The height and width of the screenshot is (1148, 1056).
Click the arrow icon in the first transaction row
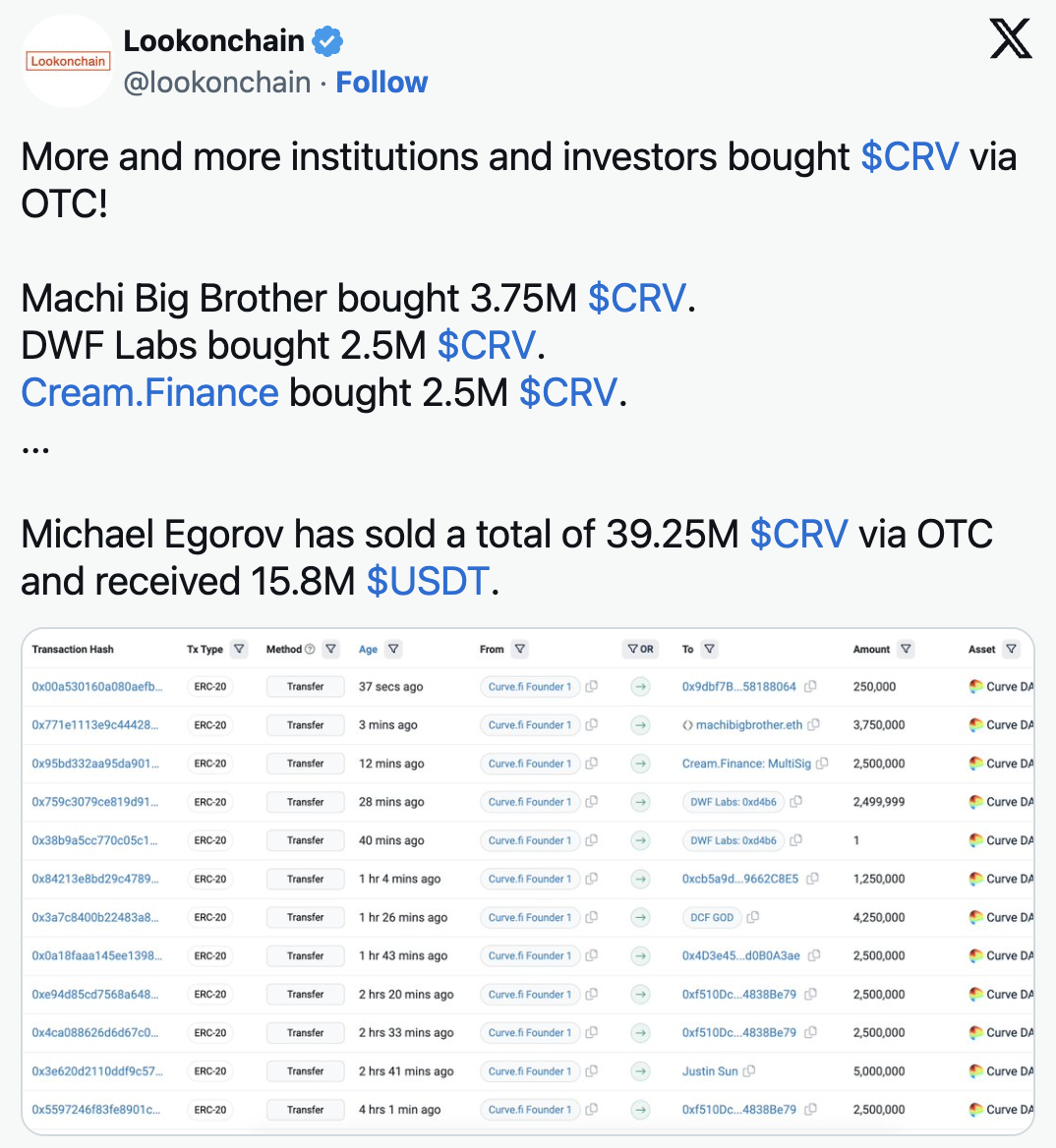point(640,687)
